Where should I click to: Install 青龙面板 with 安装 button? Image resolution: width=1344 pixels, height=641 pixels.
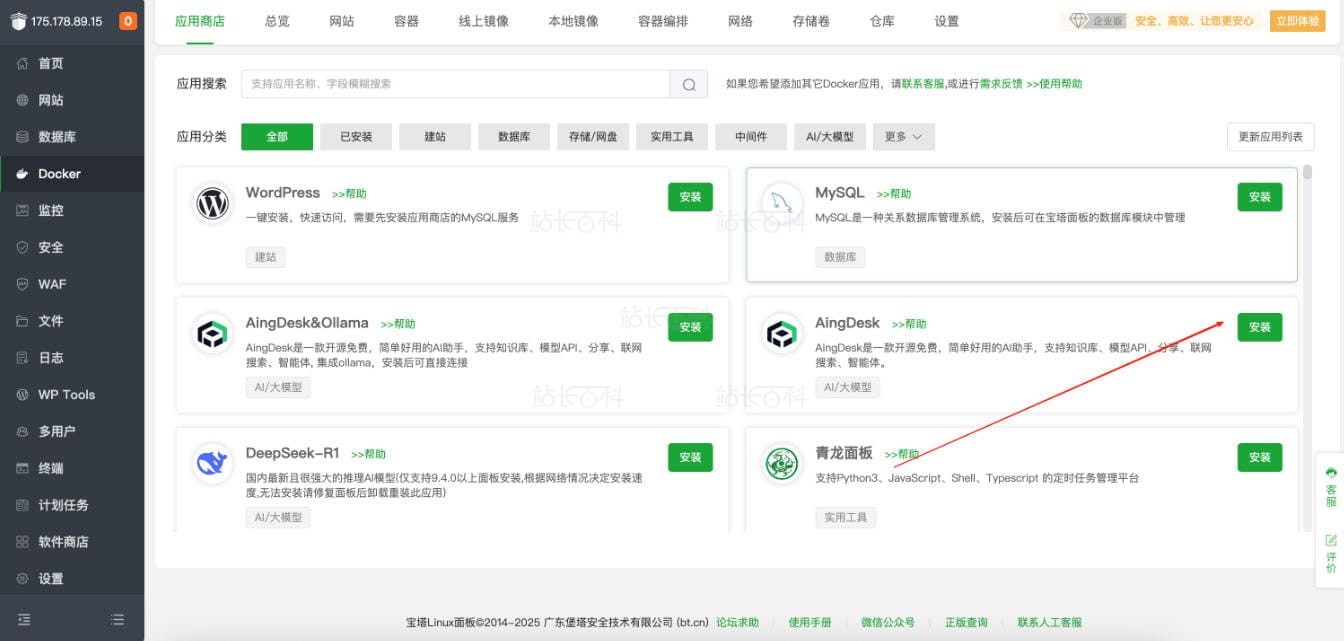(x=1259, y=457)
